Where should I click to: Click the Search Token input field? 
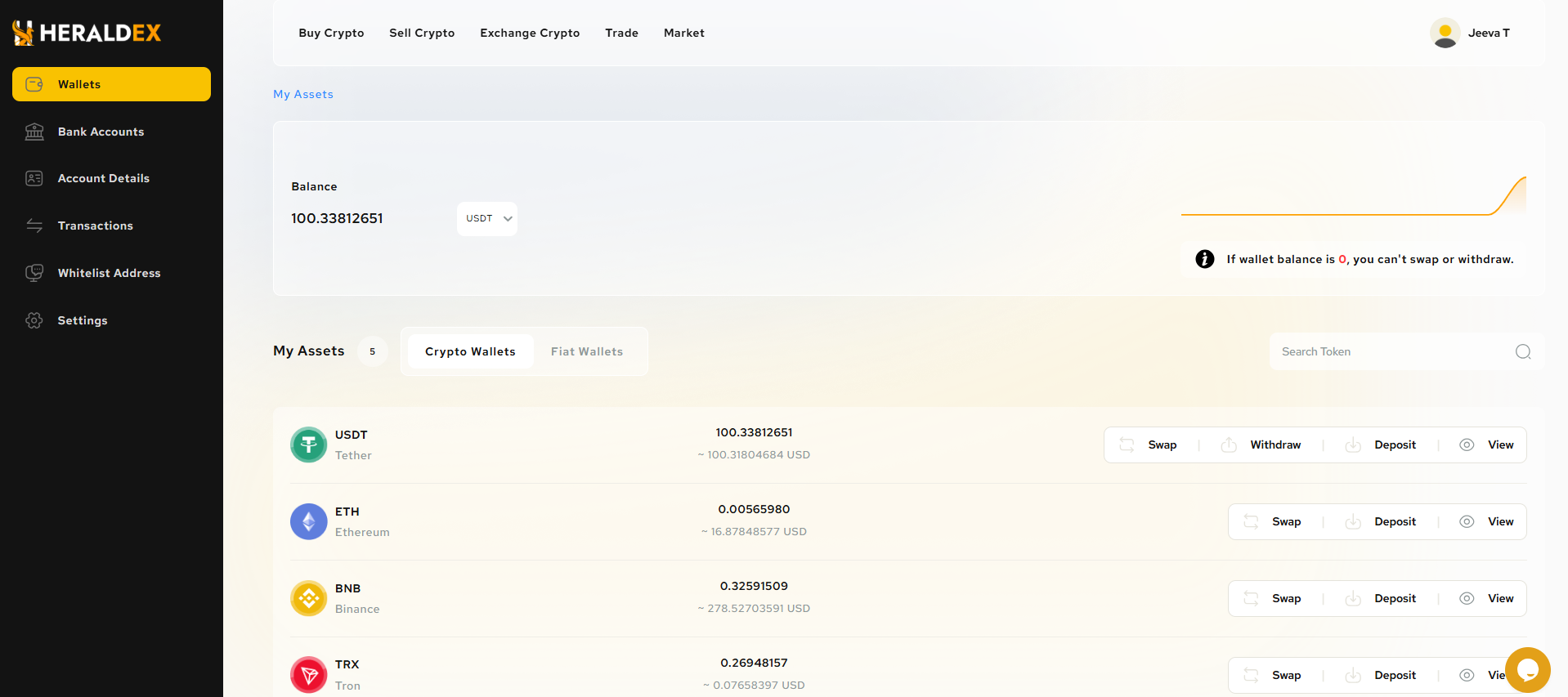1390,351
